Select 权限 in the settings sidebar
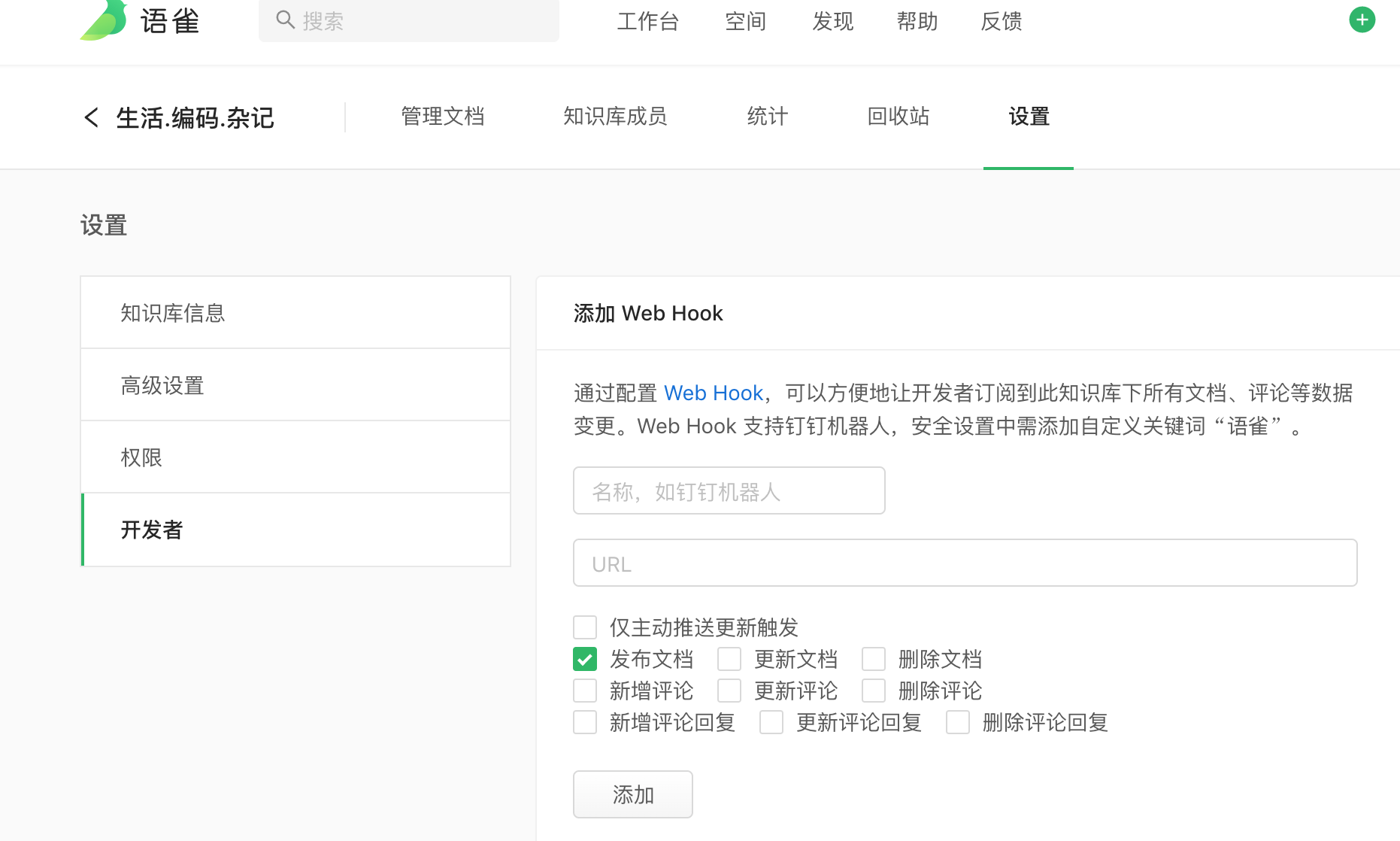1400x841 pixels. tap(141, 457)
